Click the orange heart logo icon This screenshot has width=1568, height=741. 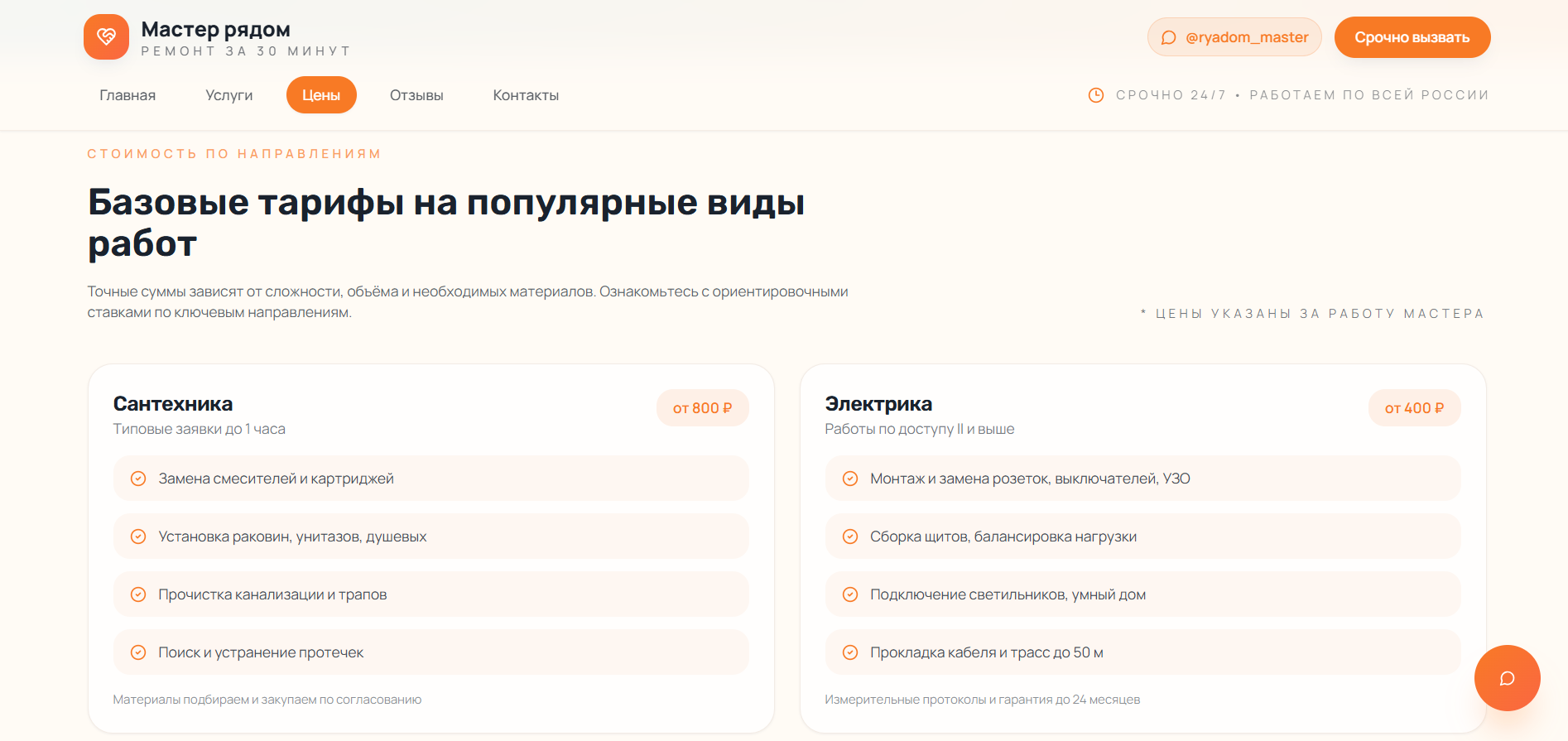106,37
